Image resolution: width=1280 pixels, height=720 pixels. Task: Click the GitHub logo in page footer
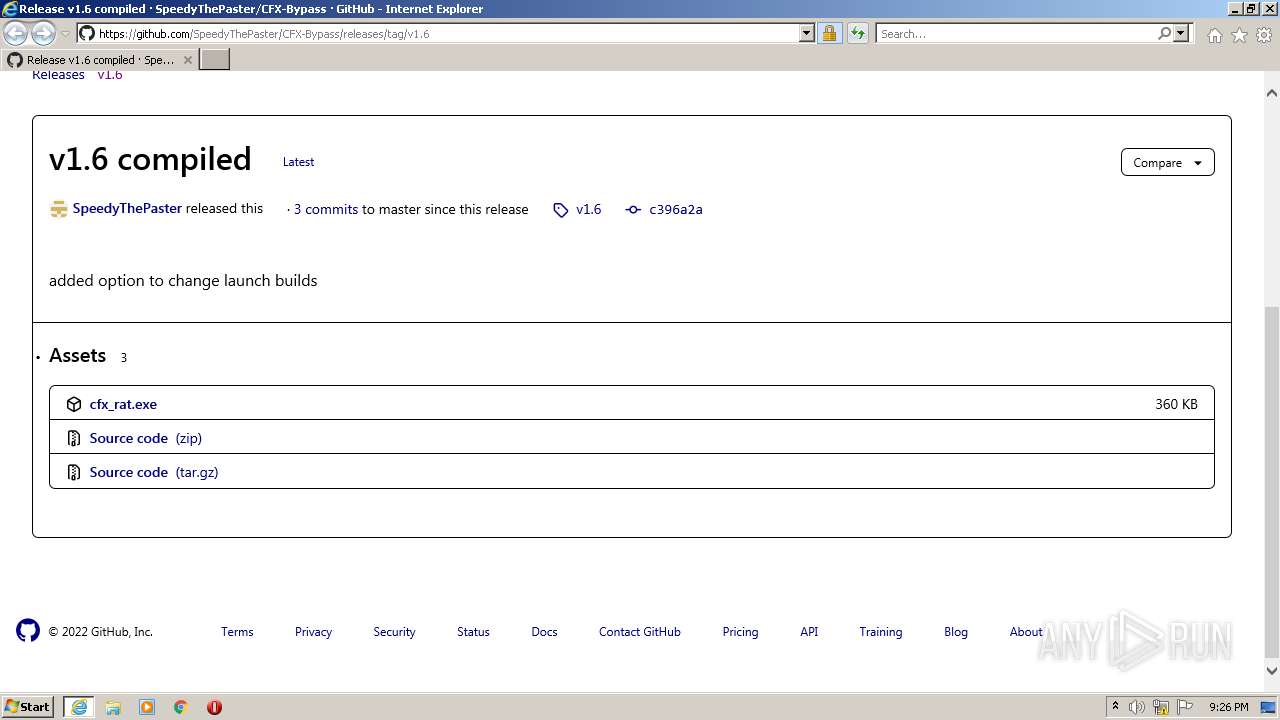click(x=28, y=630)
